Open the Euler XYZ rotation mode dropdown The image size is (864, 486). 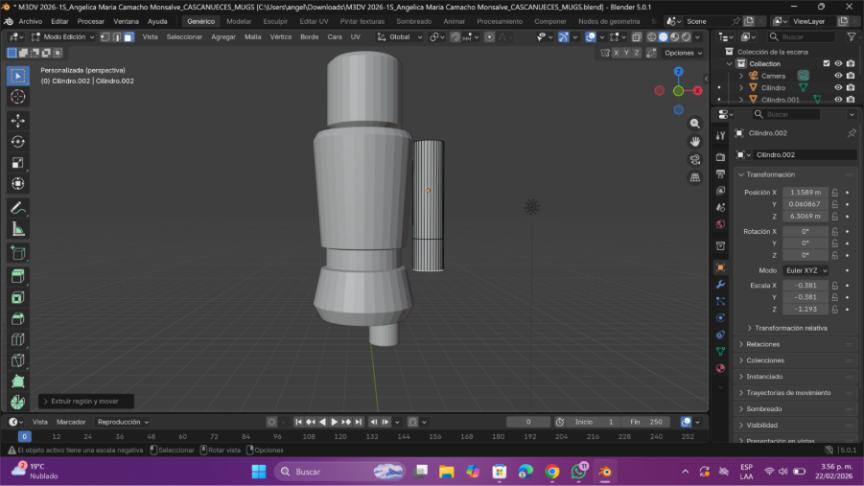click(x=806, y=270)
